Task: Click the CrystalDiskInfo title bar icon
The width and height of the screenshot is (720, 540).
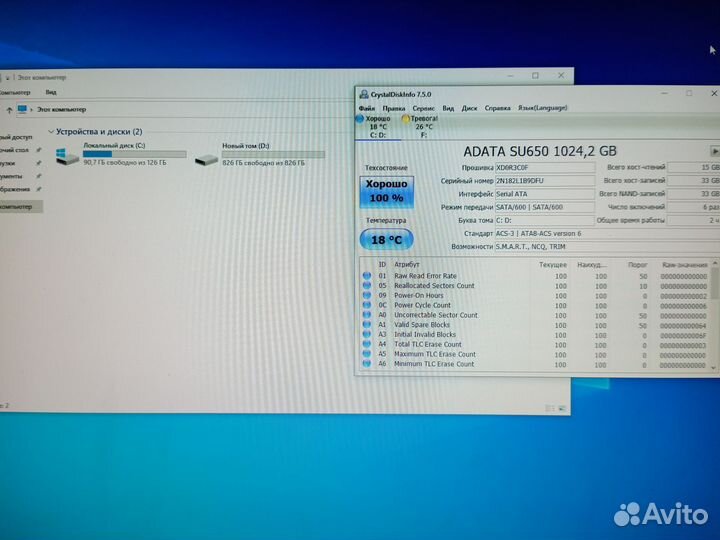Action: pos(364,94)
